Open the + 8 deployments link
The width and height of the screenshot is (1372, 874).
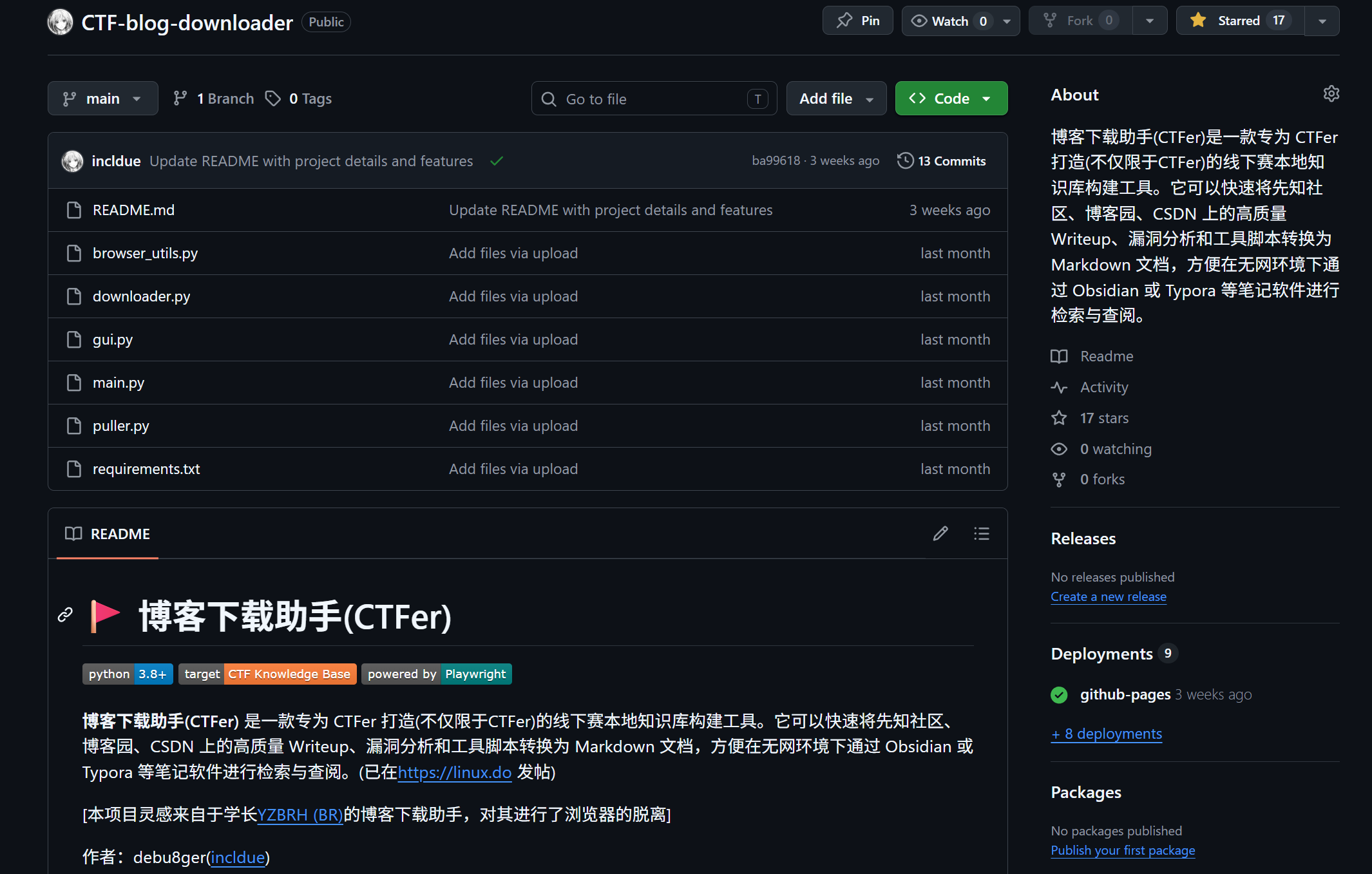(x=1106, y=734)
